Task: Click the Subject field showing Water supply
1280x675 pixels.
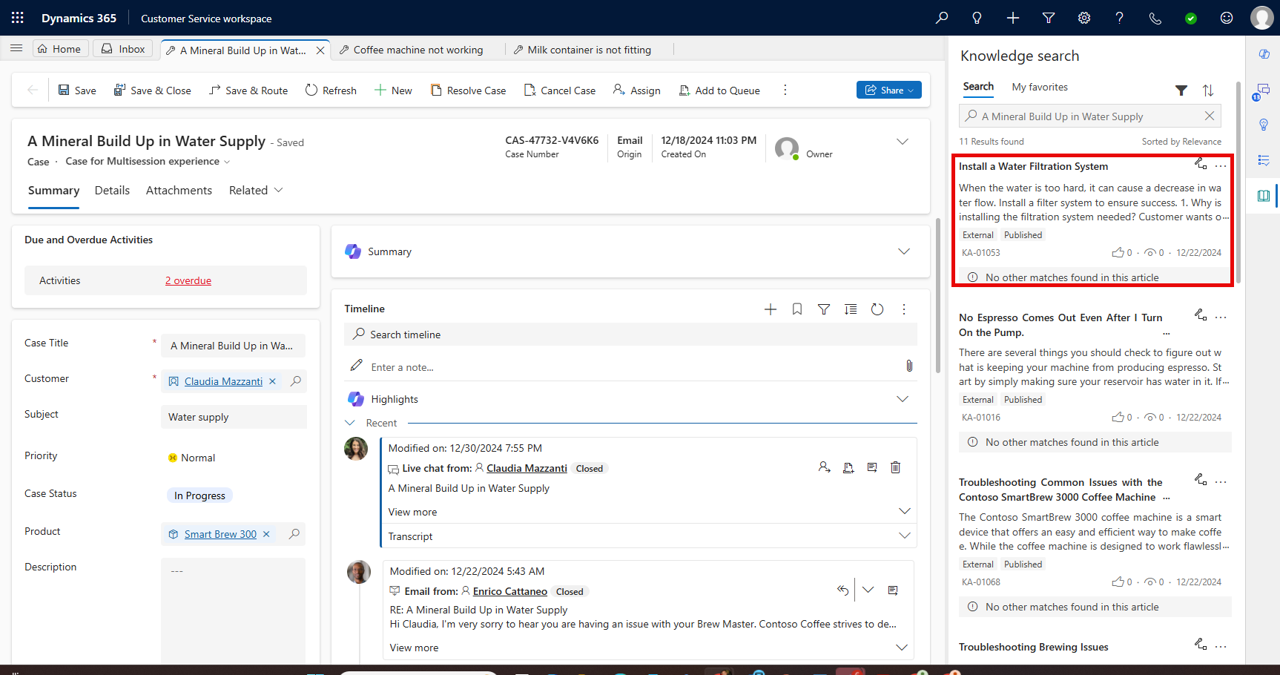Action: tap(233, 417)
